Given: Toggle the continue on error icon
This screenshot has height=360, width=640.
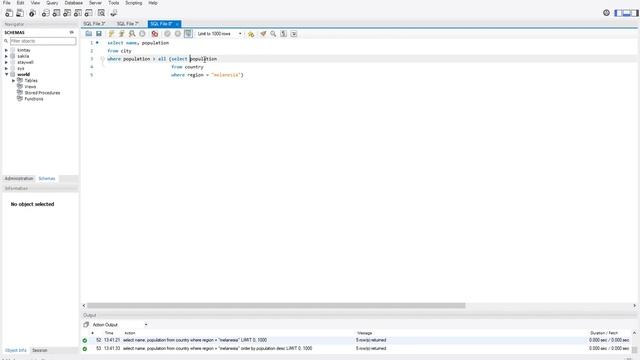Looking at the screenshot, I should tap(155, 34).
